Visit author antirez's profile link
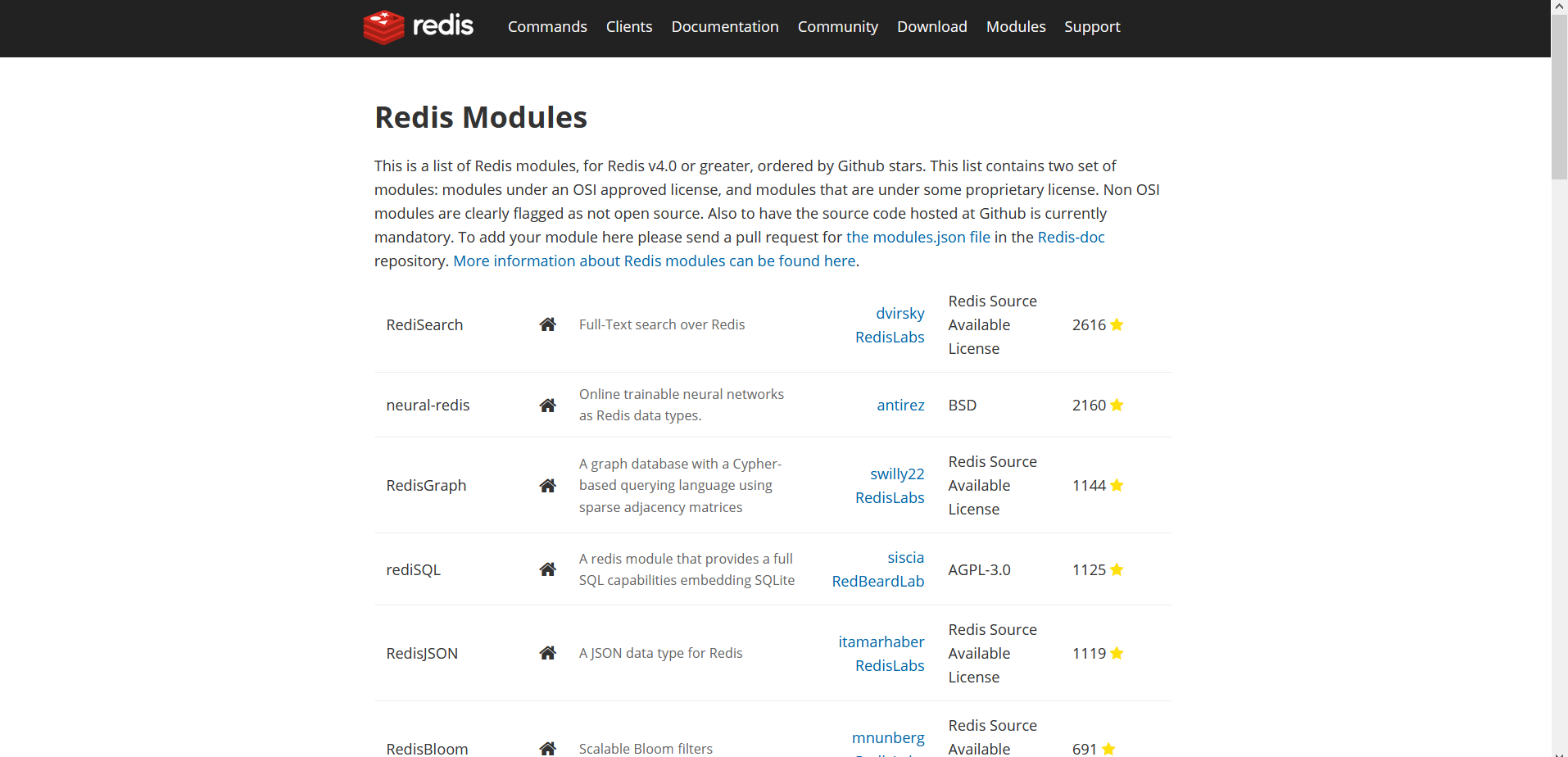The width and height of the screenshot is (1568, 757). click(900, 405)
